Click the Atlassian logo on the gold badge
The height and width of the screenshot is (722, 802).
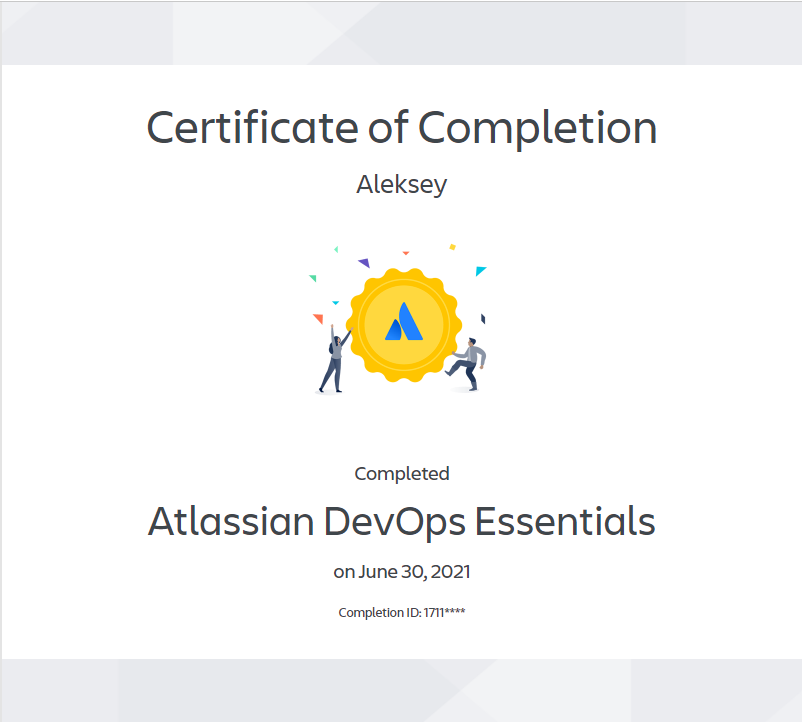pyautogui.click(x=404, y=321)
